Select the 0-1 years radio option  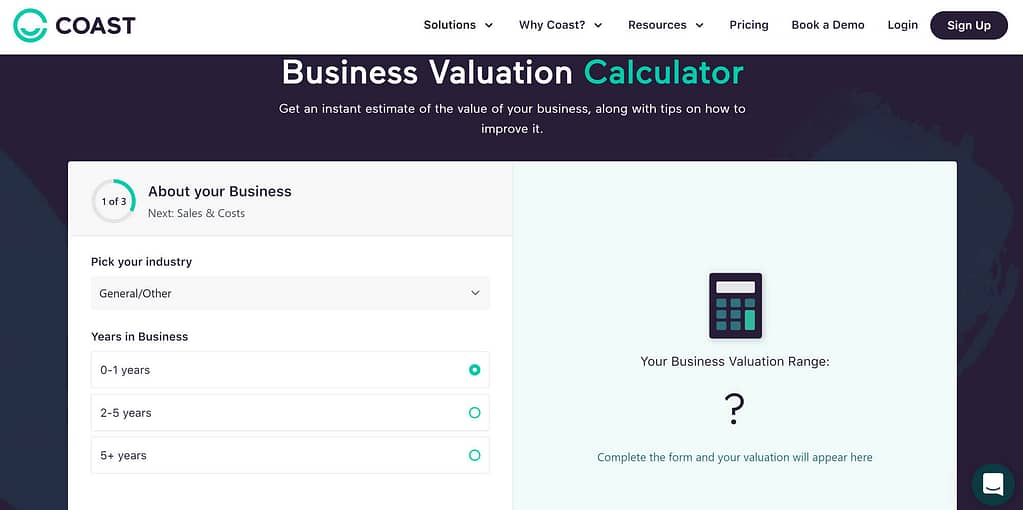point(290,370)
